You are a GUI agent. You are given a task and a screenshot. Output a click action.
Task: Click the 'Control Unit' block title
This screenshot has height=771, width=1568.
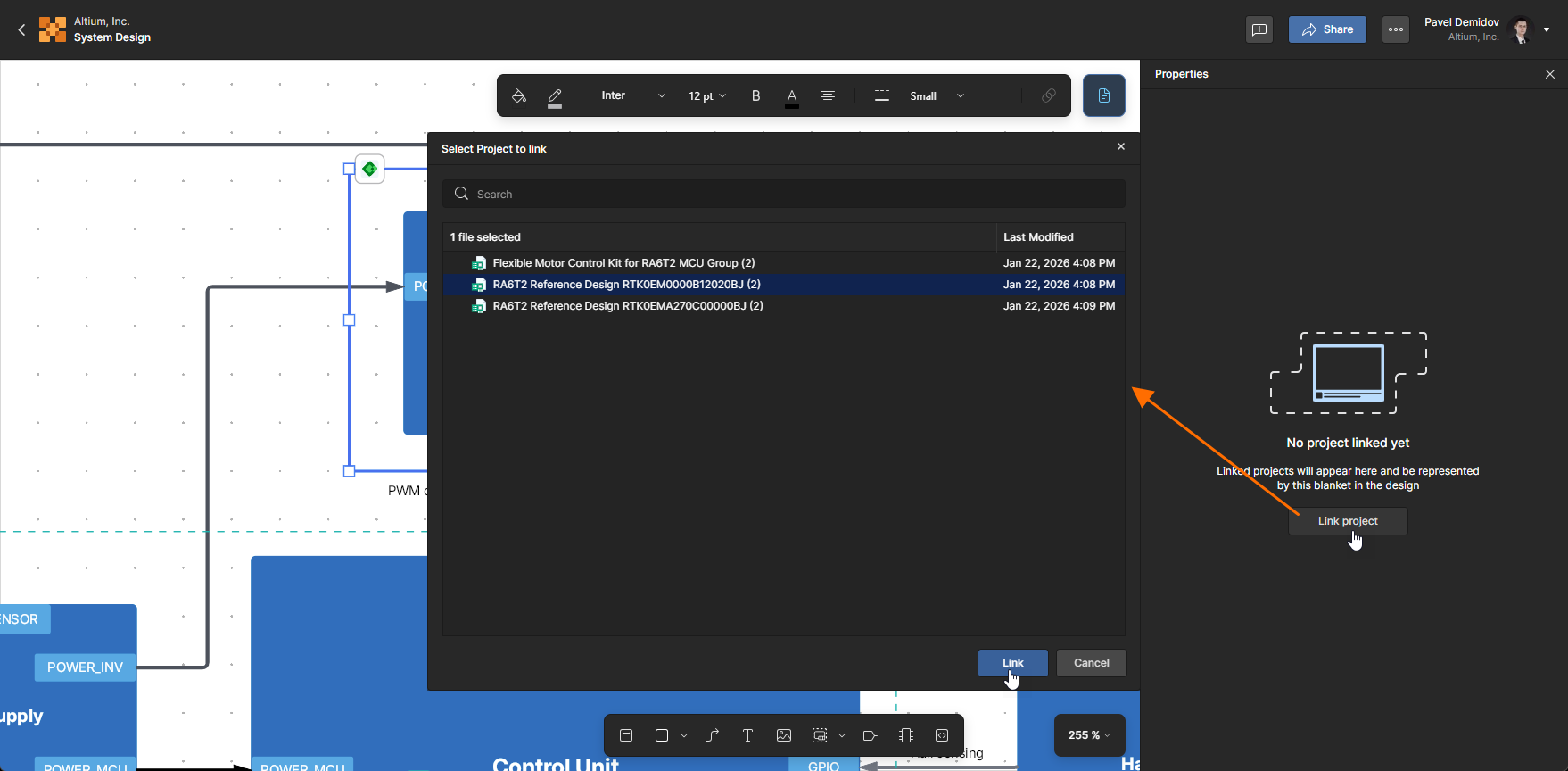point(556,764)
